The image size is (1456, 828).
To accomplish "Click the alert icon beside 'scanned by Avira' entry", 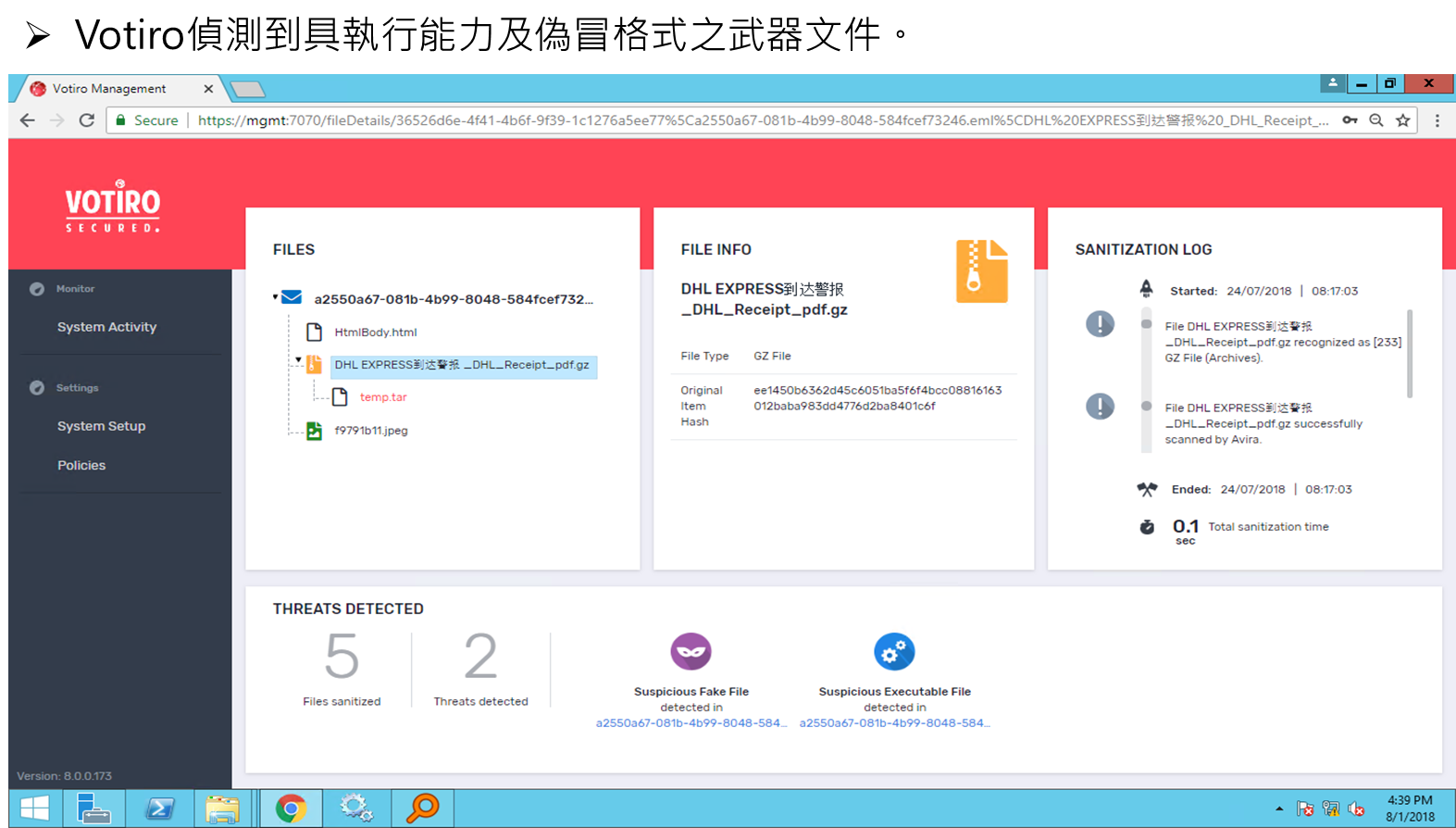I will click(x=1100, y=406).
